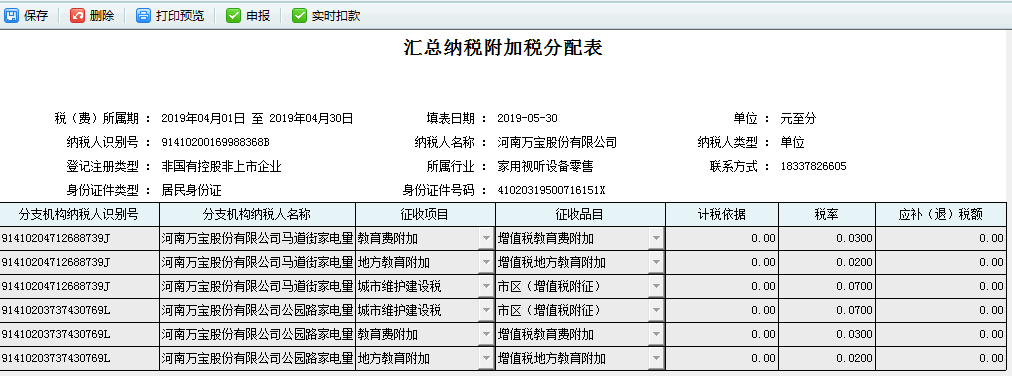The width and height of the screenshot is (1012, 376).
Task: Open 征收项目 dropdown in first 地方教育附加 row
Action: point(486,263)
